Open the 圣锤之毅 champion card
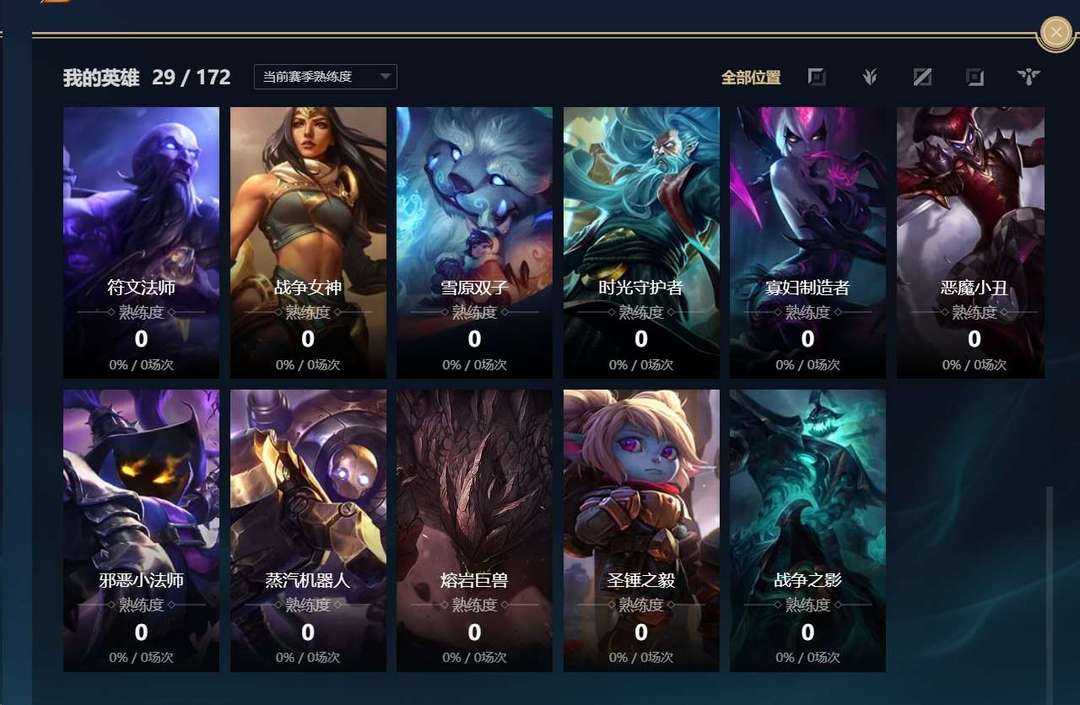Viewport: 1080px width, 705px height. pyautogui.click(x=641, y=531)
